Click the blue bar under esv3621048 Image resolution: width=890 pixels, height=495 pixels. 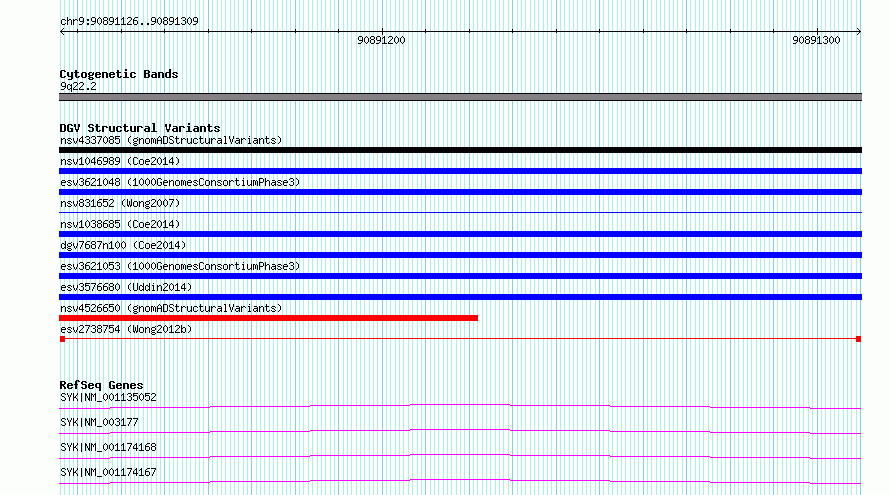pos(460,192)
